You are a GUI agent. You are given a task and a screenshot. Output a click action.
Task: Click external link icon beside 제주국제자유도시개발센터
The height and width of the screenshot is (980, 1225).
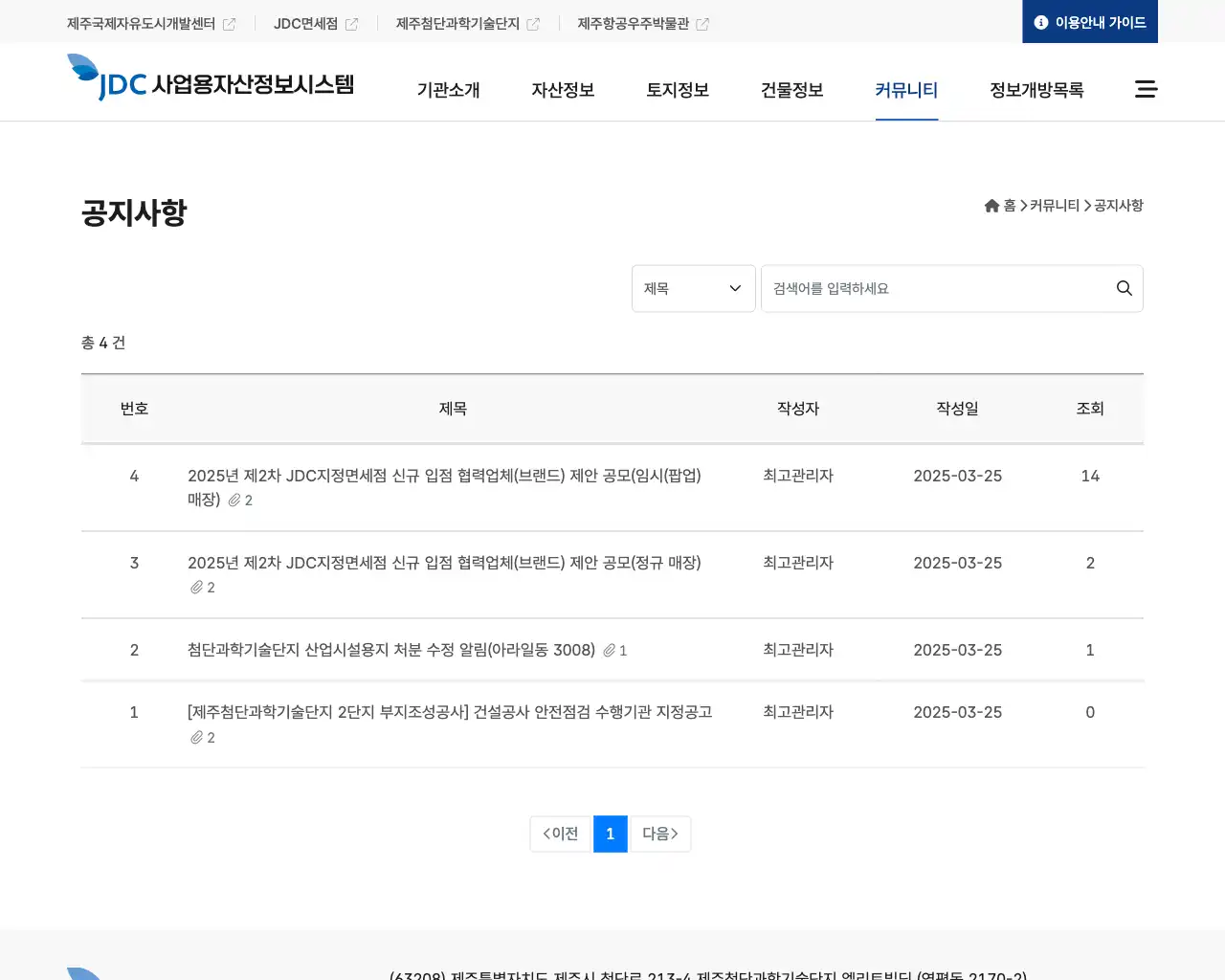229,24
